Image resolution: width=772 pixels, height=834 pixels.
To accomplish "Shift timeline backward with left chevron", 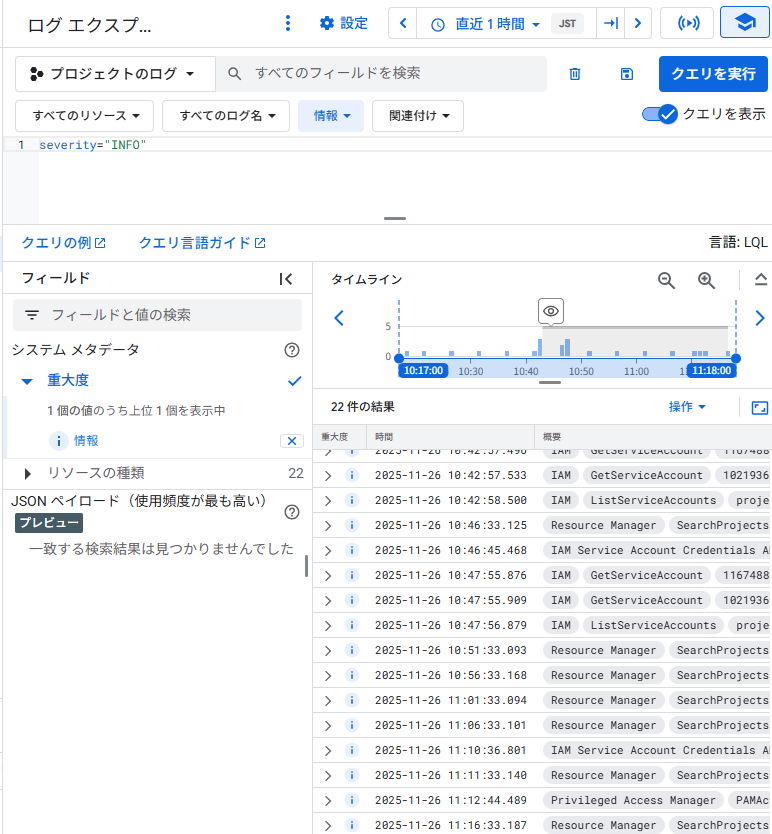I will pos(339,318).
